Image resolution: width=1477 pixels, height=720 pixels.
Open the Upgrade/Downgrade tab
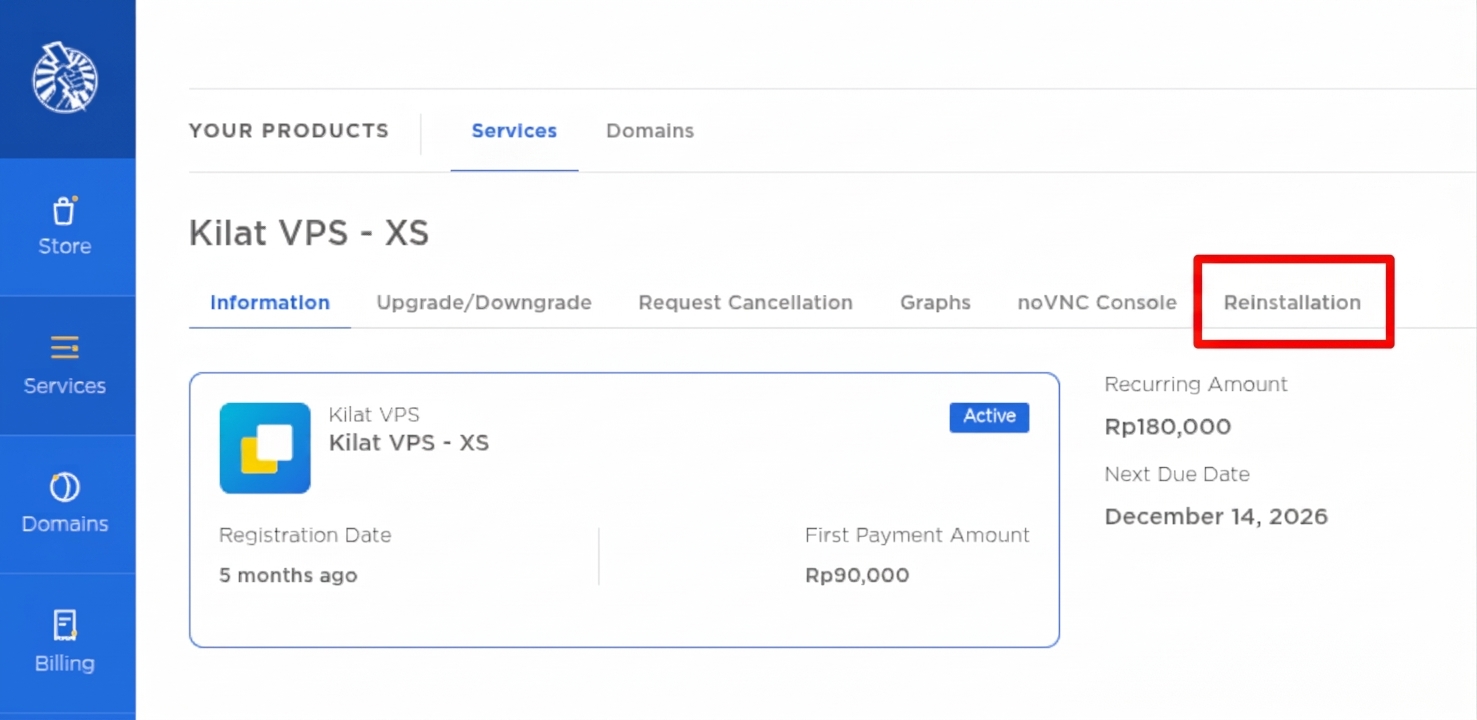(x=484, y=302)
